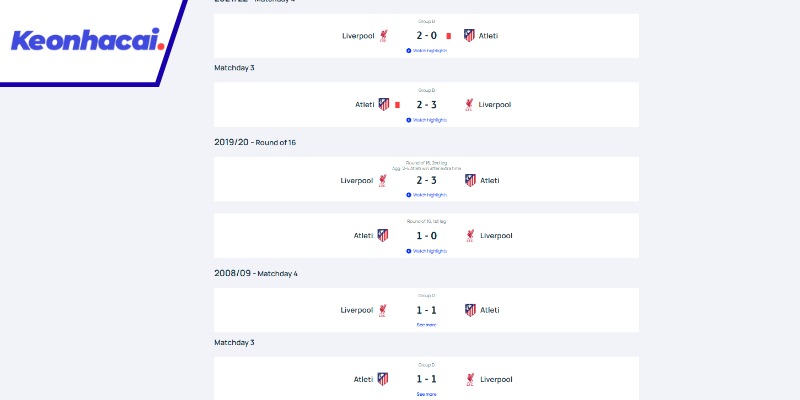Watch highlights of the Atleti 1-0 Liverpool match
The width and height of the screenshot is (800, 400).
[427, 251]
